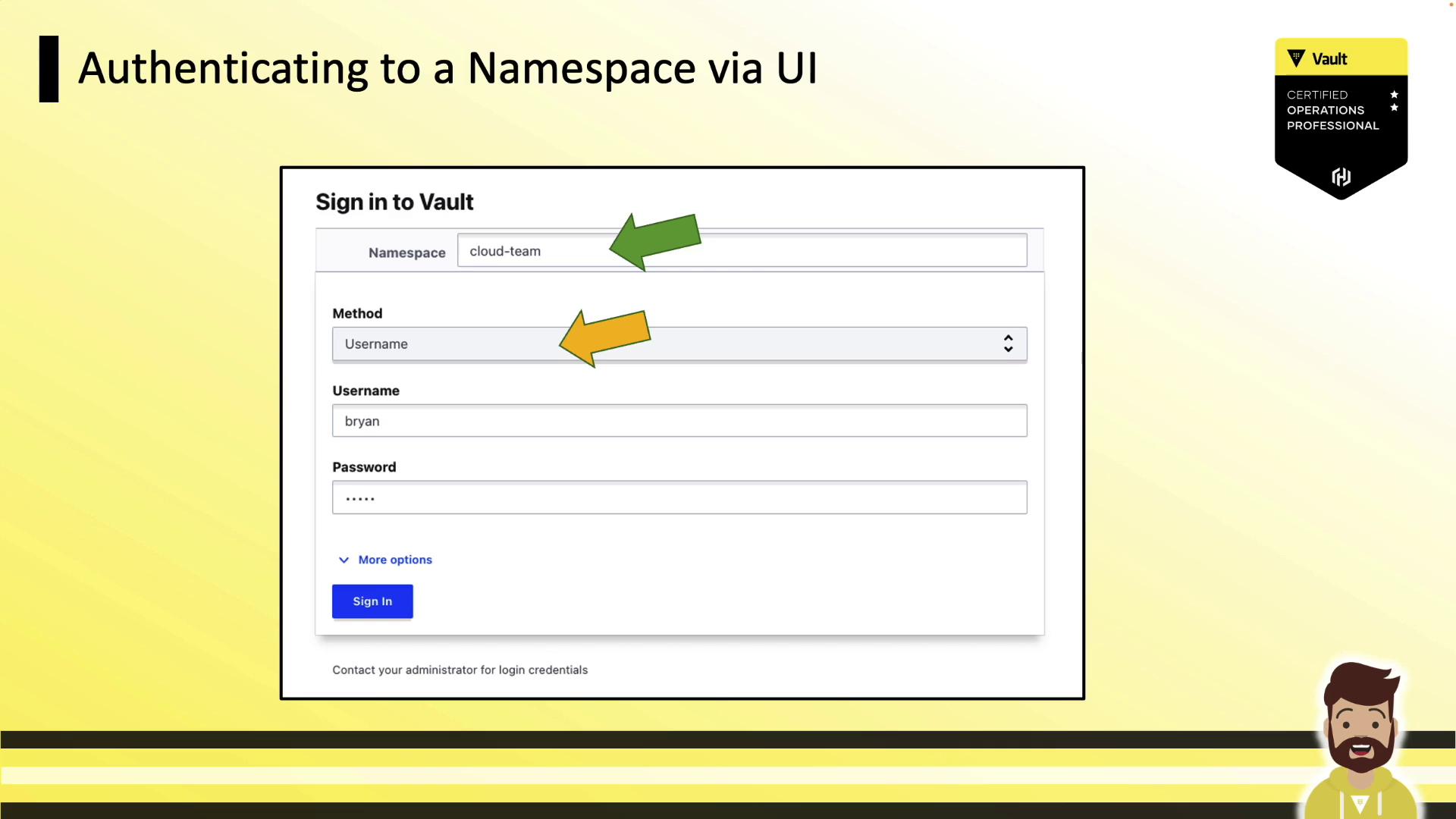Click the stars on the certification badge
Image resolution: width=1456 pixels, height=819 pixels.
(1394, 101)
